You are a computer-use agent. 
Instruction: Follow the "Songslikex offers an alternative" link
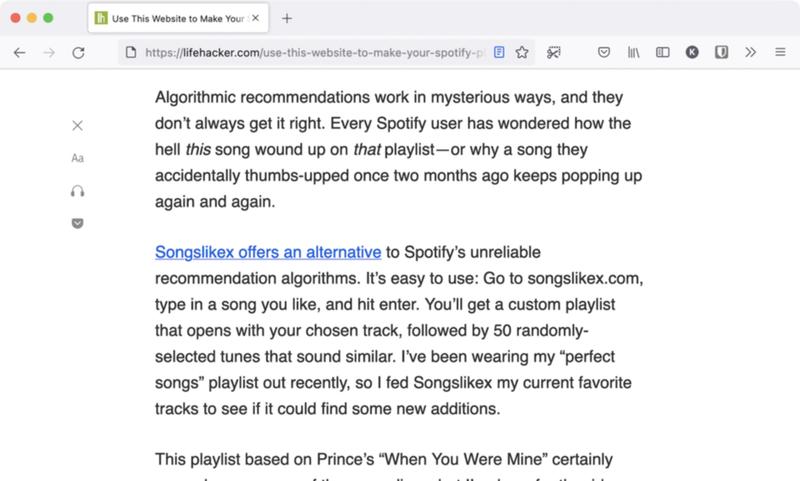click(x=268, y=252)
